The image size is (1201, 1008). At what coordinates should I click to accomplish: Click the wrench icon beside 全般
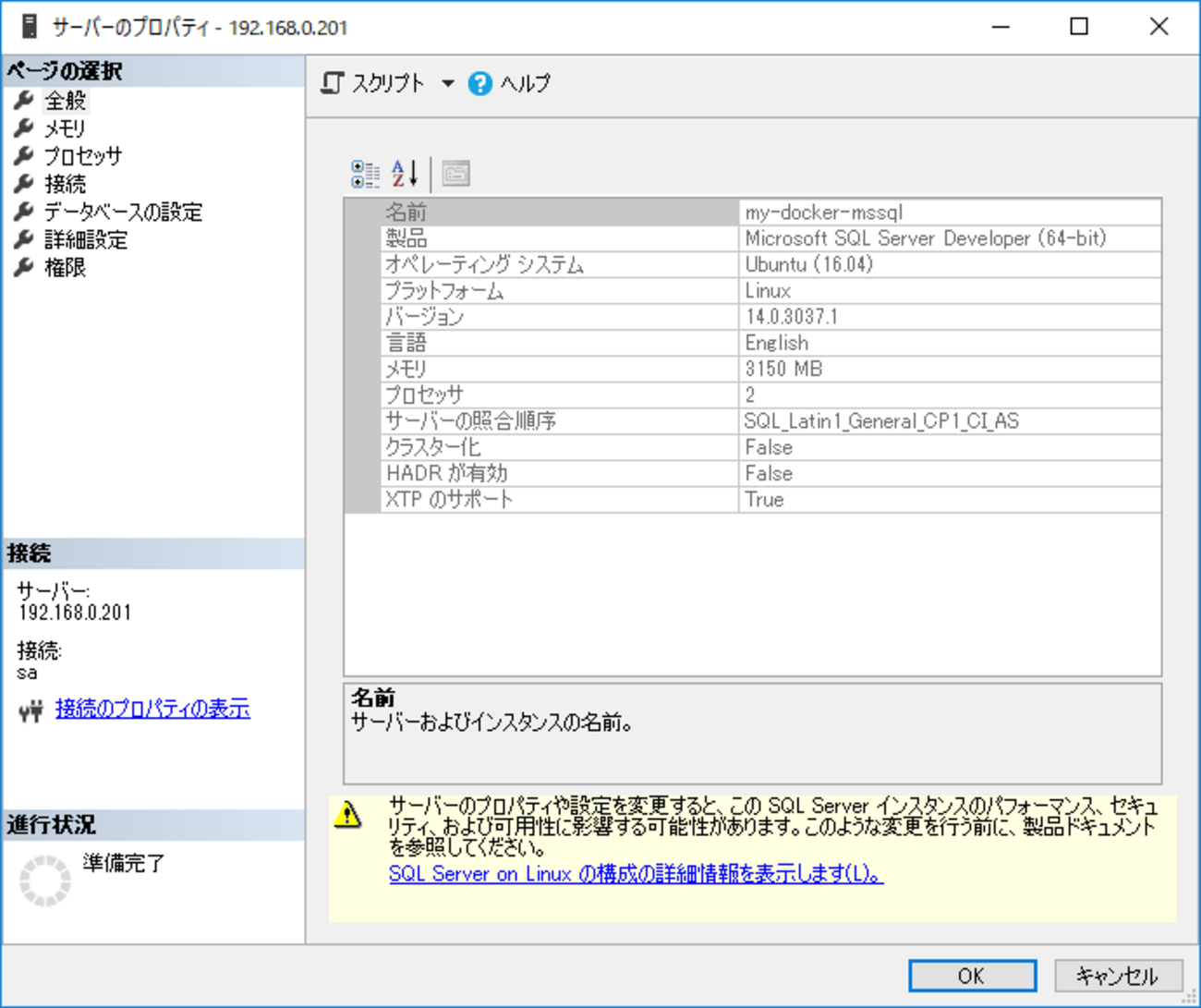(x=24, y=100)
